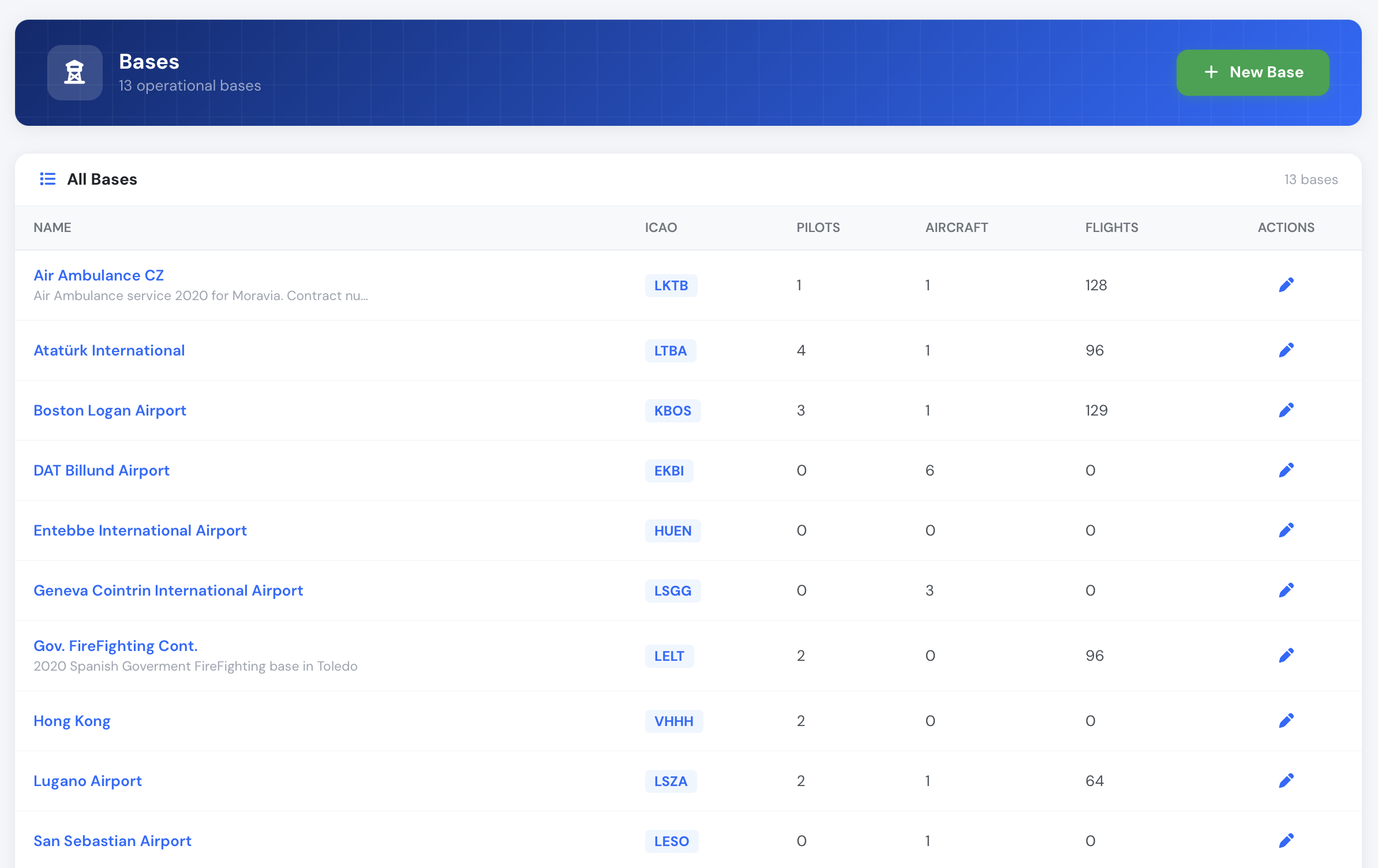This screenshot has width=1378, height=868.
Task: Click the VHHH ICAO badge
Action: pos(674,721)
